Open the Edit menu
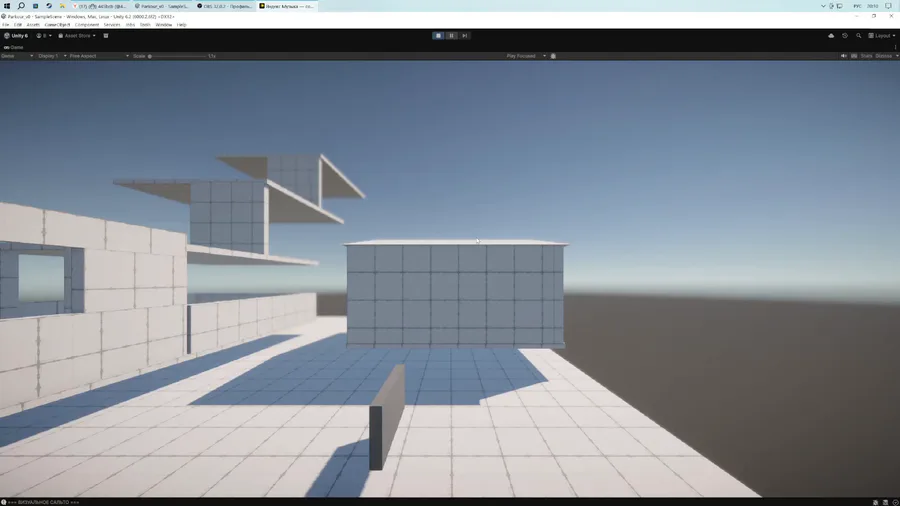This screenshot has width=900, height=506. click(18, 25)
